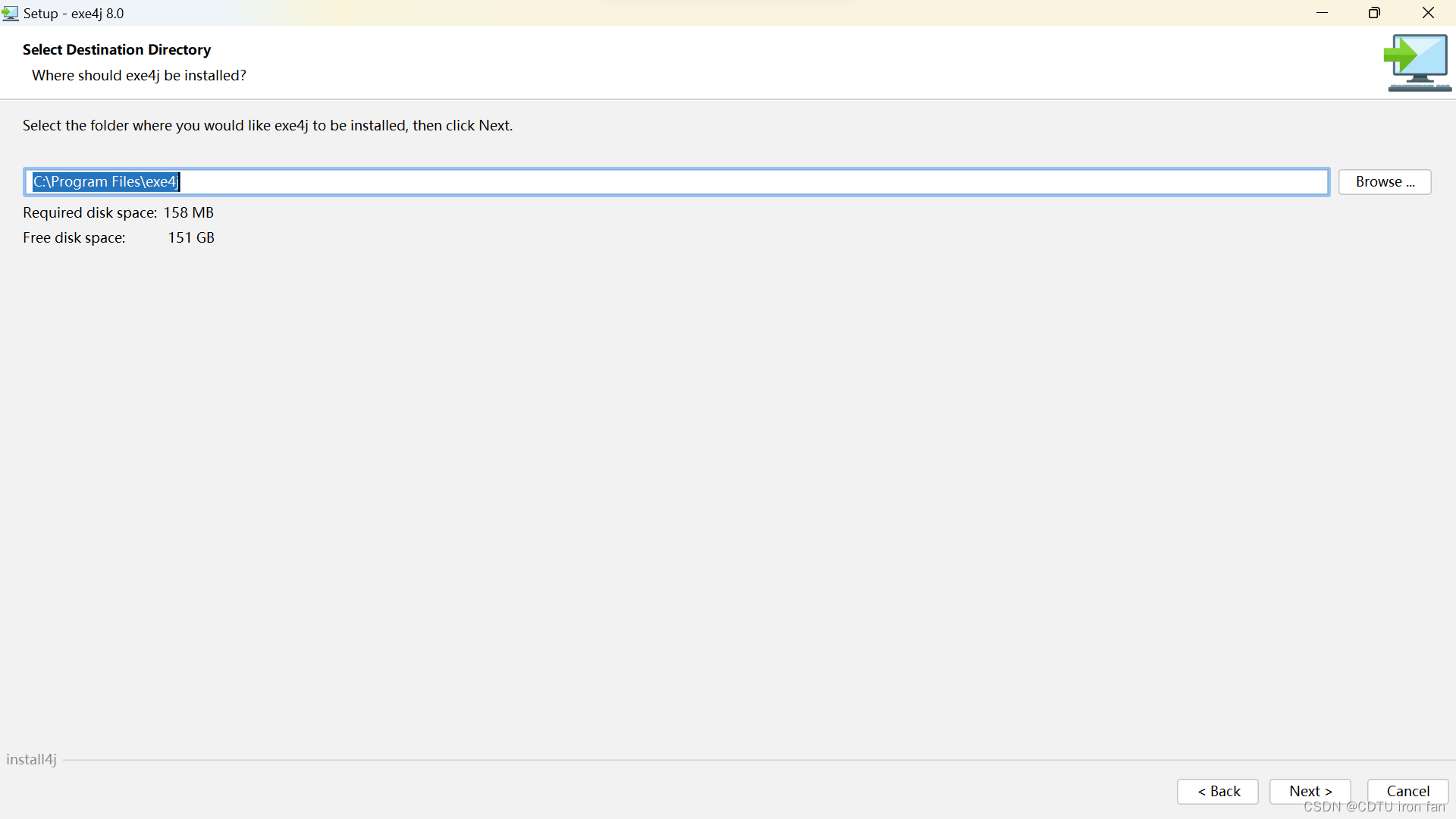
Task: Click the 158 MB value
Action: (188, 212)
